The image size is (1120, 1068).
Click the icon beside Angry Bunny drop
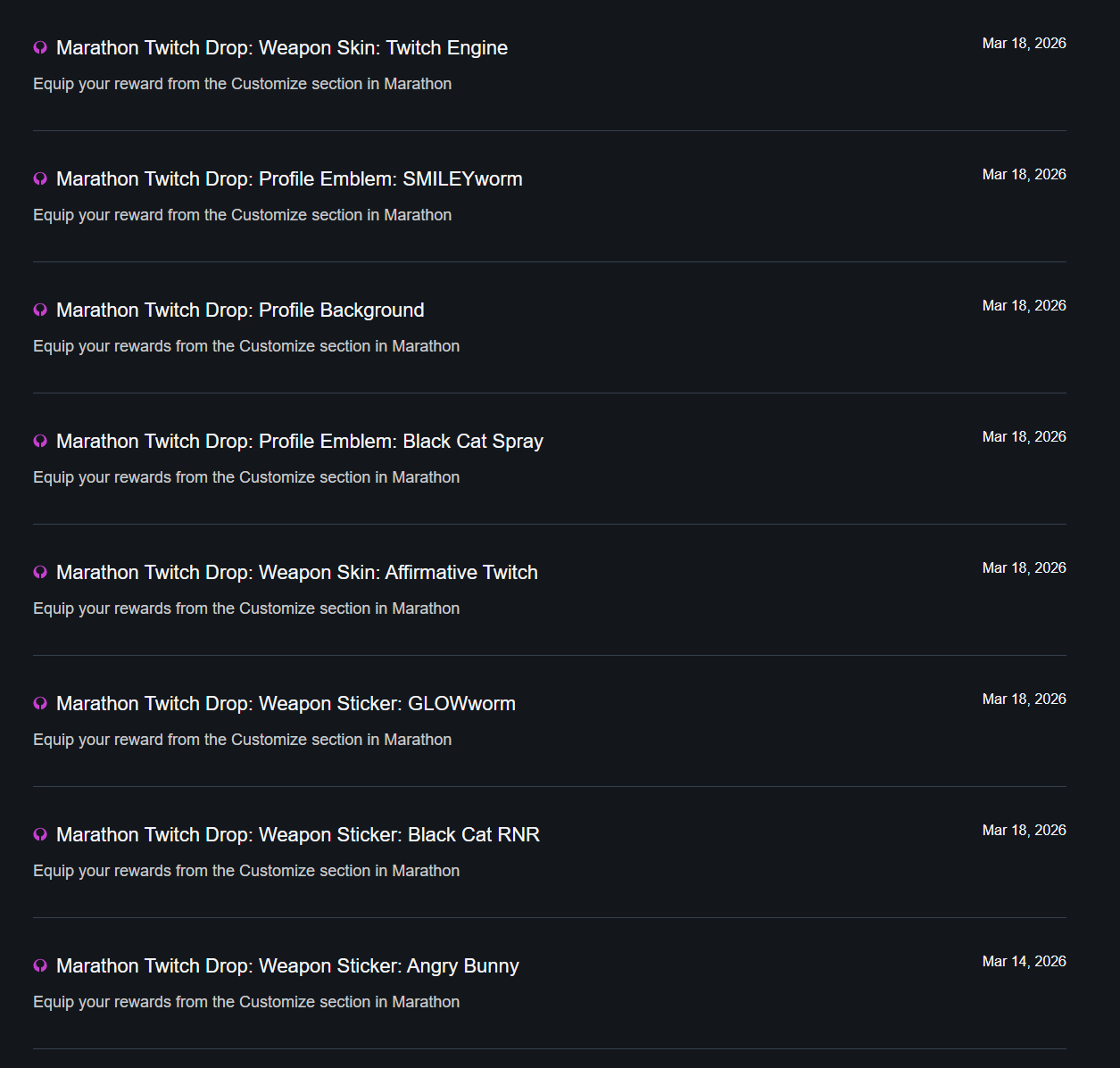[40, 965]
